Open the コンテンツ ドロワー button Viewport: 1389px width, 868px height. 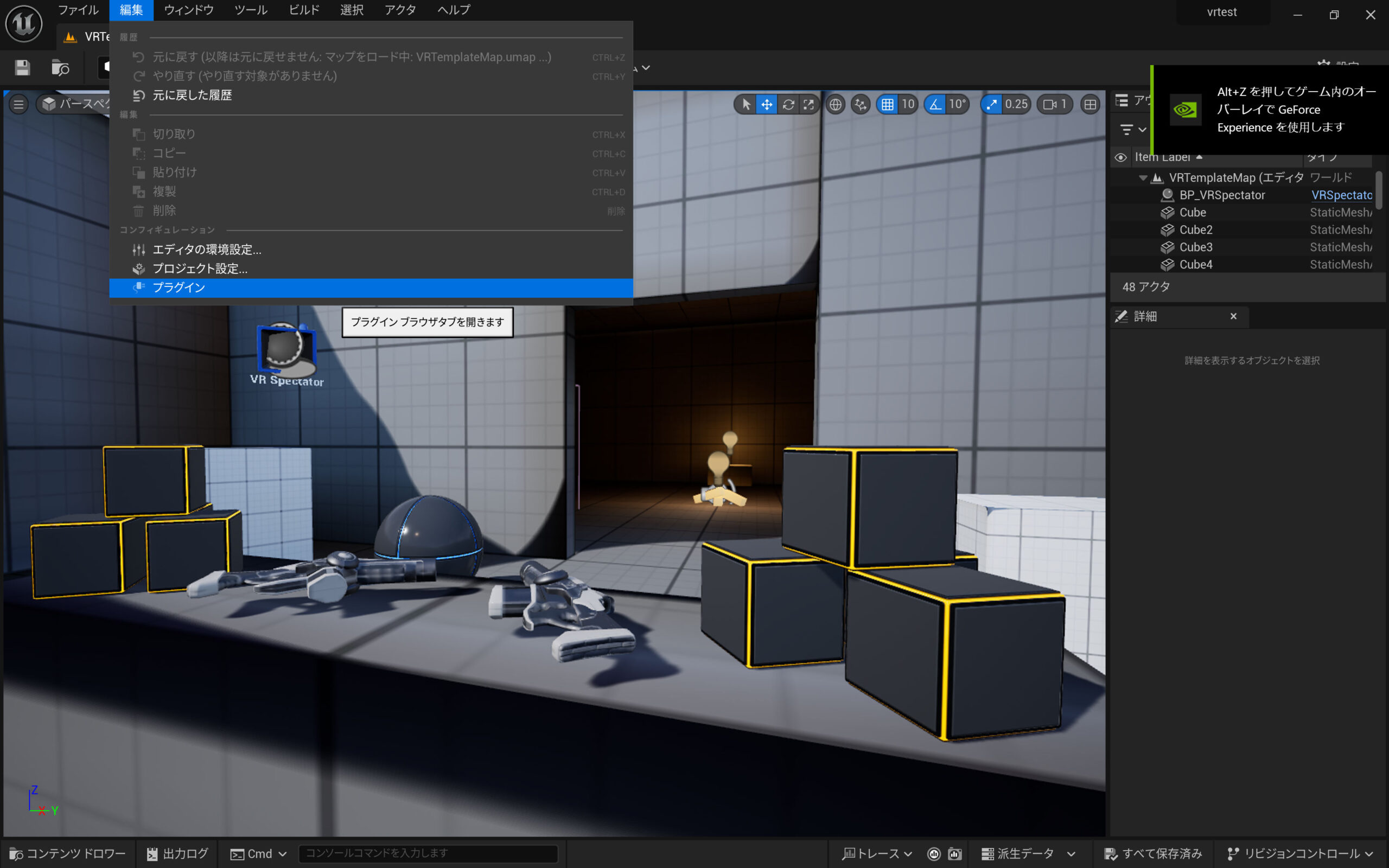(68, 854)
